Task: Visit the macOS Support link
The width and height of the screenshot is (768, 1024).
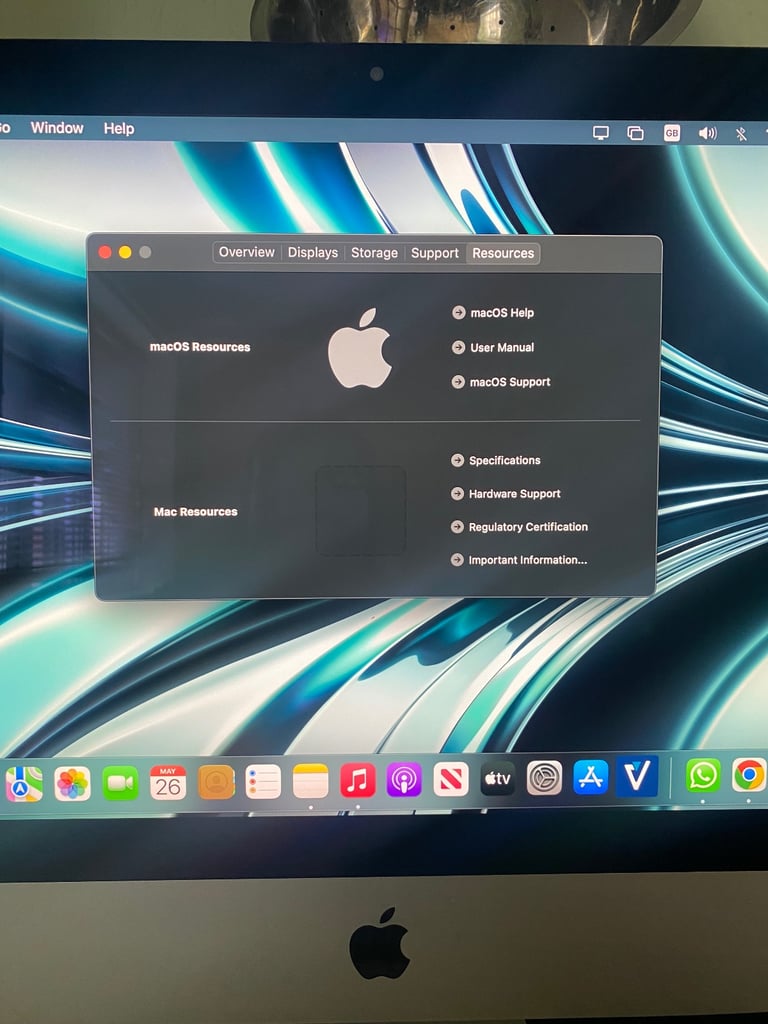Action: [510, 382]
